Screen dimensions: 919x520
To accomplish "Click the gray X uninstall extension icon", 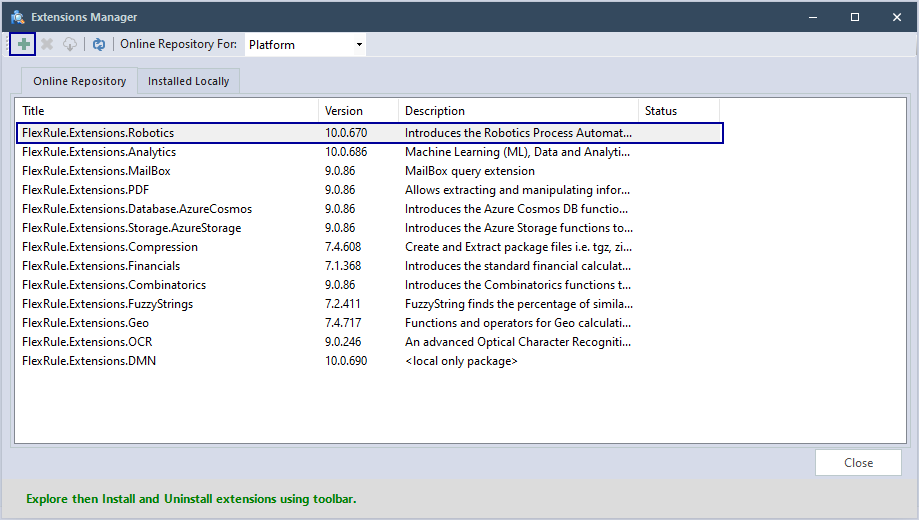I will point(47,45).
